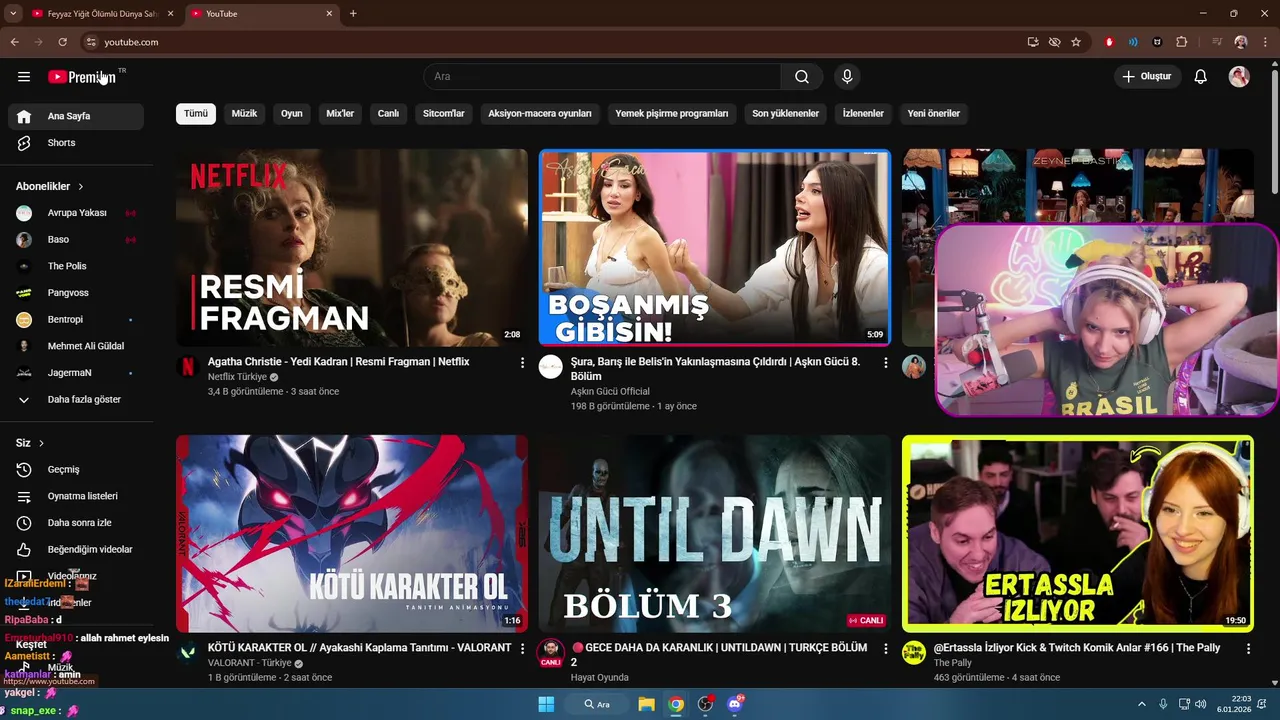Open the Chrome tab search dropdown

(x=13, y=14)
